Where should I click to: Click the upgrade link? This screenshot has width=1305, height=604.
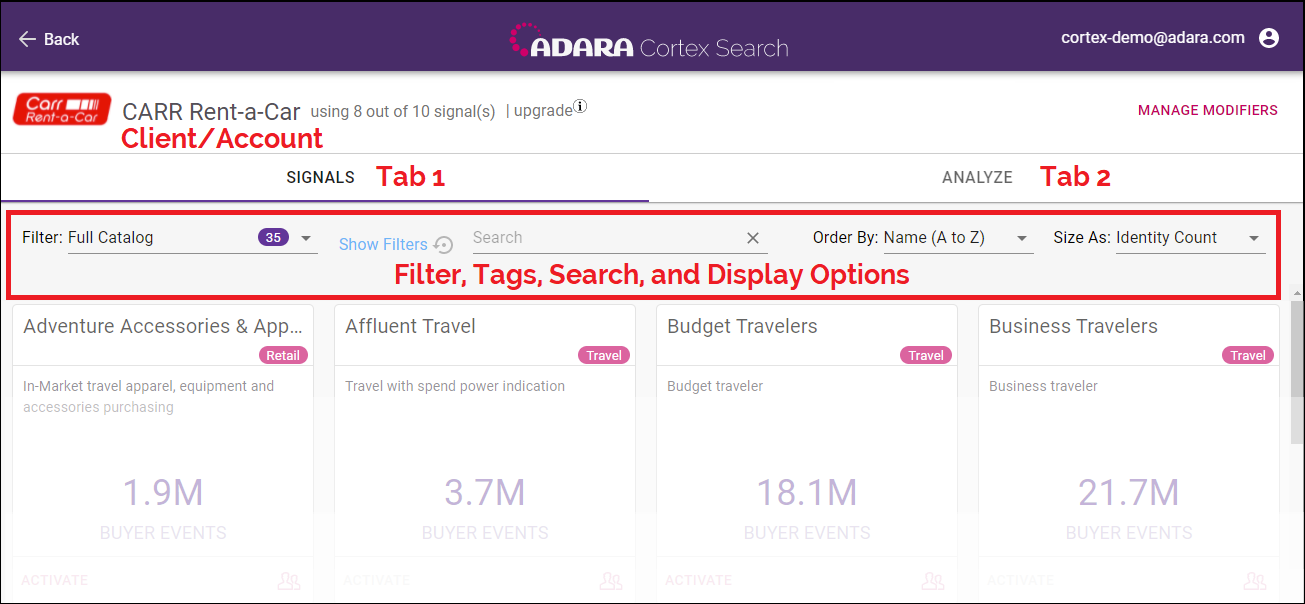click(x=543, y=111)
